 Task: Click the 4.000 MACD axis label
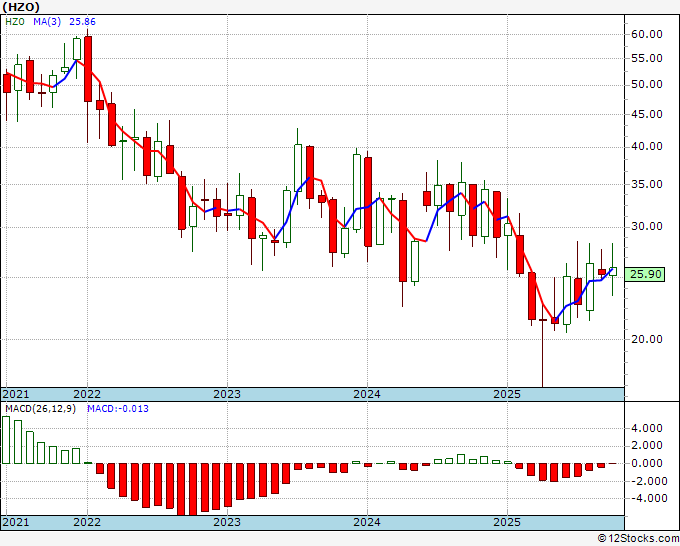[647, 428]
